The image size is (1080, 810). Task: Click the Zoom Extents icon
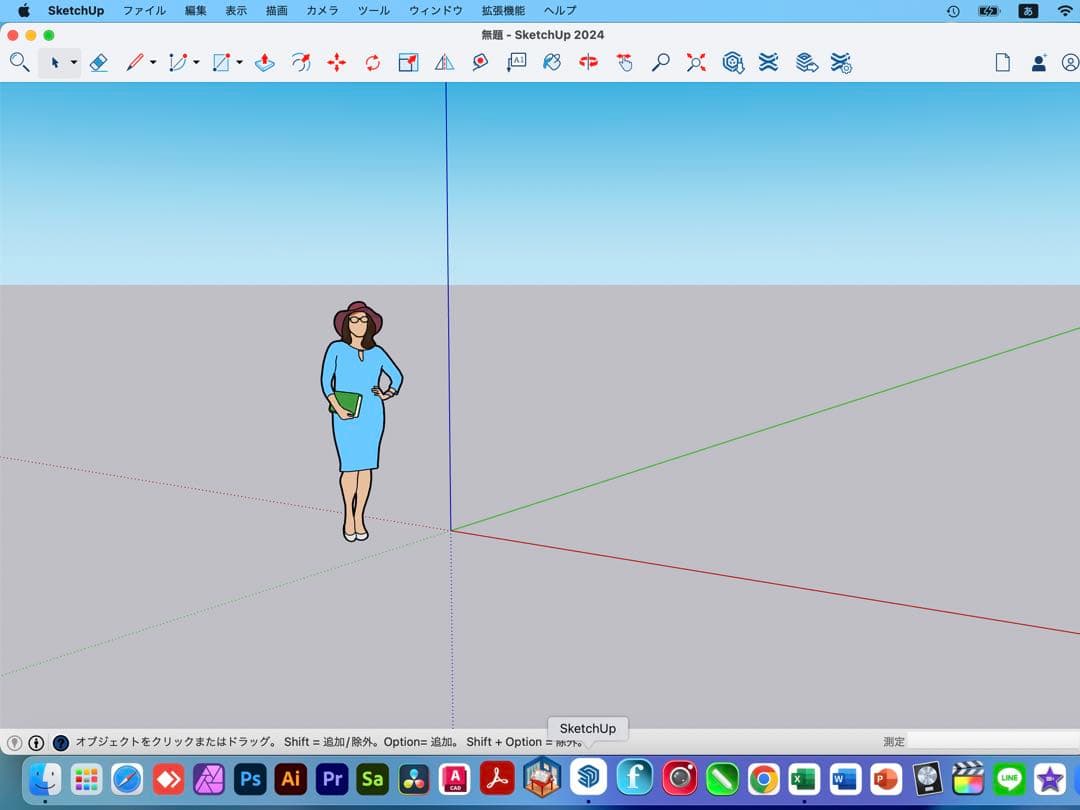[x=697, y=62]
